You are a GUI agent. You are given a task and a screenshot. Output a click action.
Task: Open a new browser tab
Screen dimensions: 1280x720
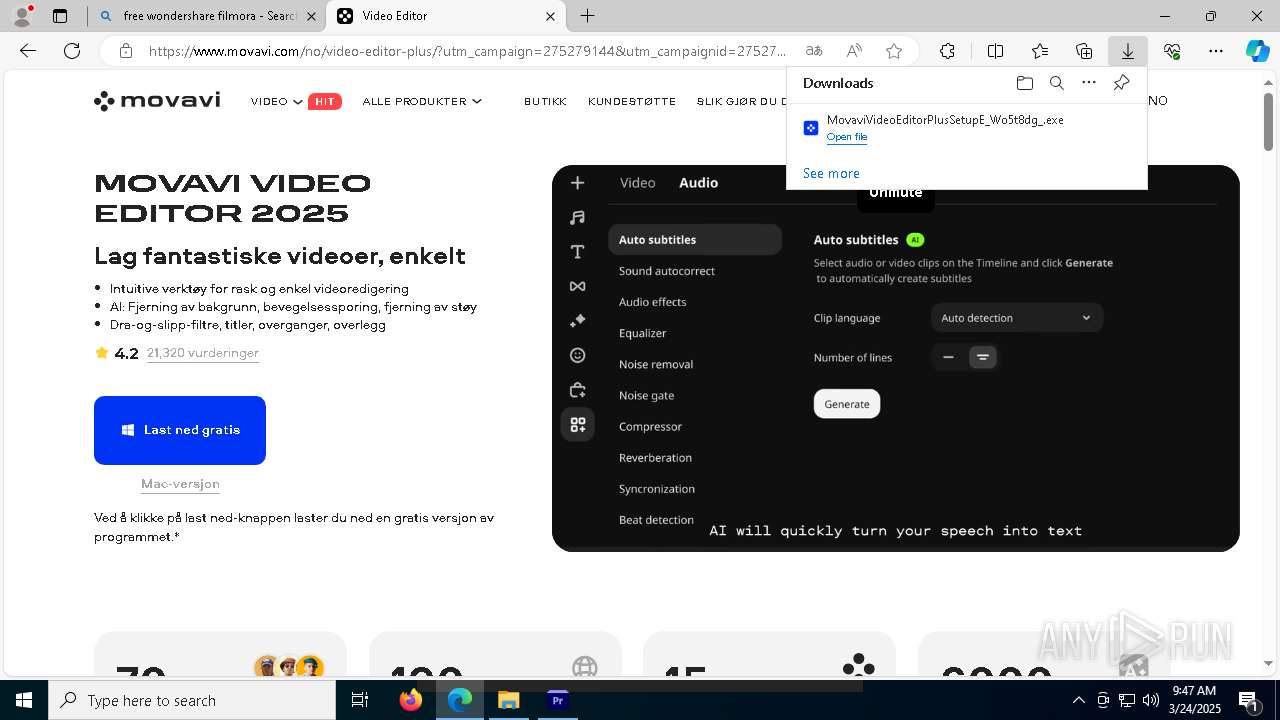tap(588, 16)
